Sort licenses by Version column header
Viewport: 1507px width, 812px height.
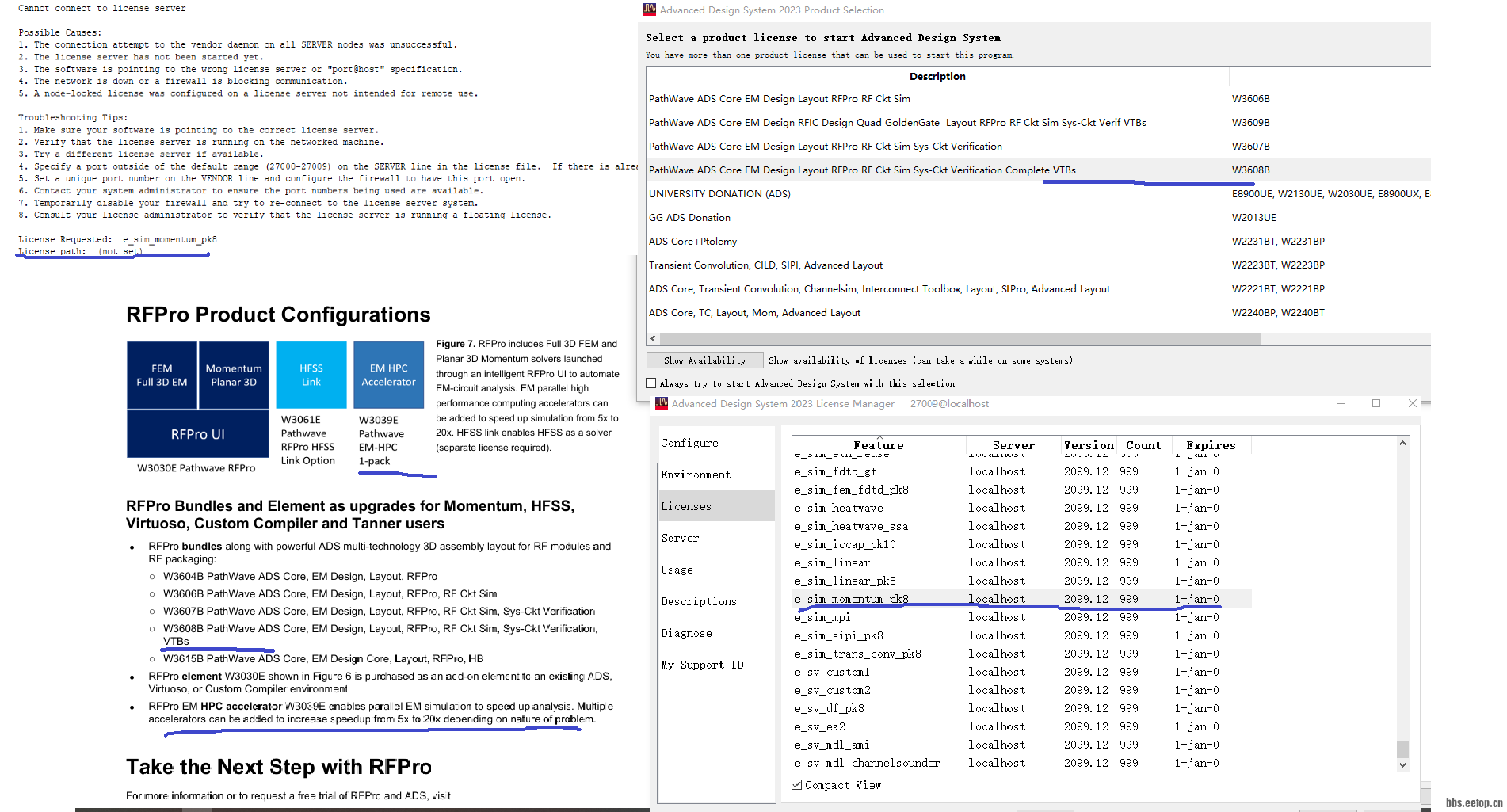(x=1089, y=445)
